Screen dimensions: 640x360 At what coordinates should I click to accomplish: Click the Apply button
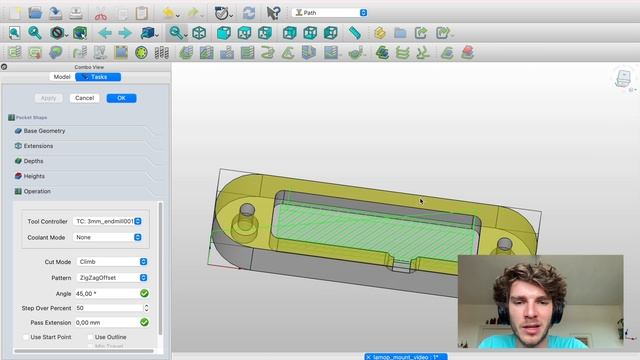pos(48,98)
